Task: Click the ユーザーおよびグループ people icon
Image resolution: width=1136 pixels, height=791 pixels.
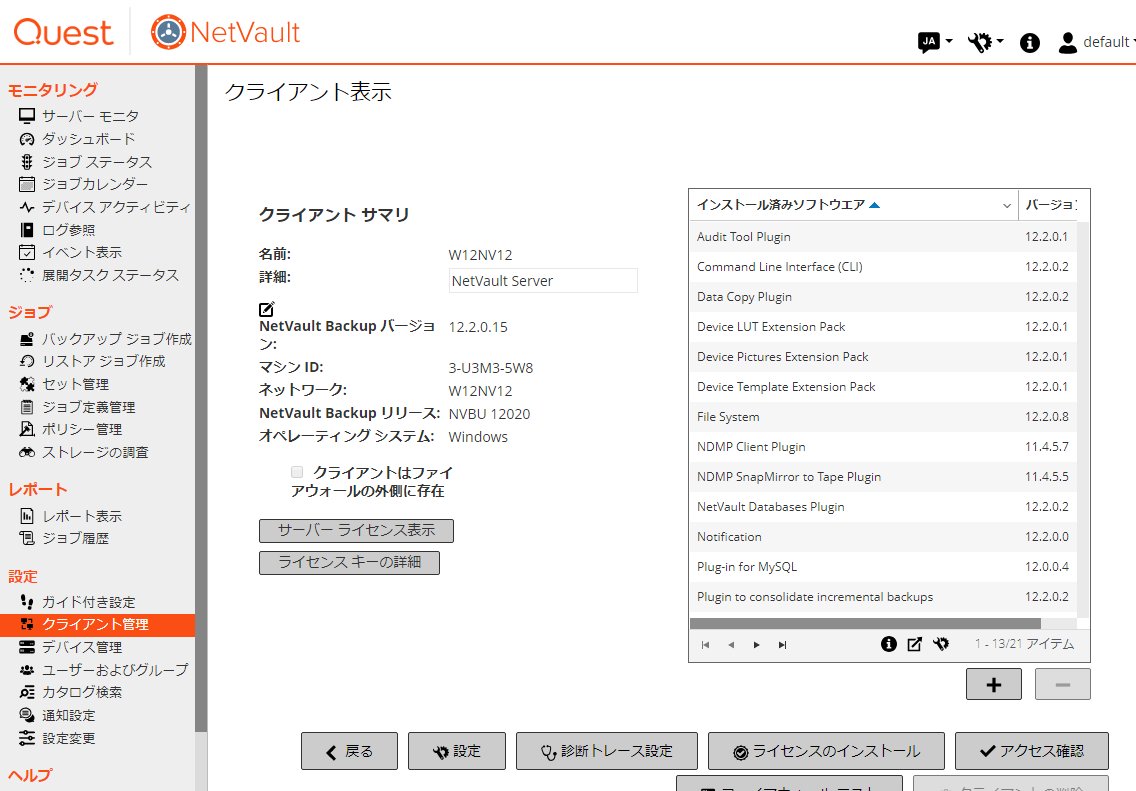Action: [27, 670]
